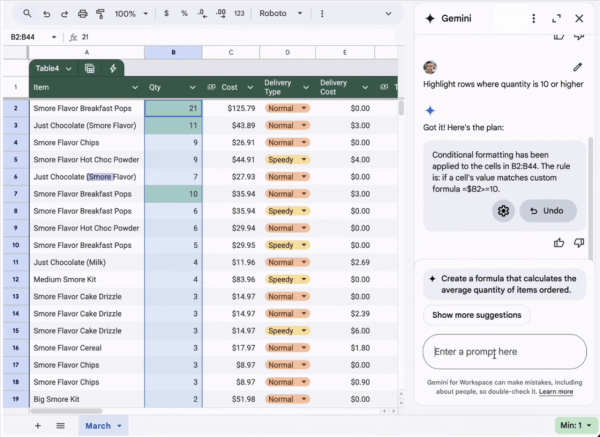Open zoom level 100% dropdown

(131, 14)
